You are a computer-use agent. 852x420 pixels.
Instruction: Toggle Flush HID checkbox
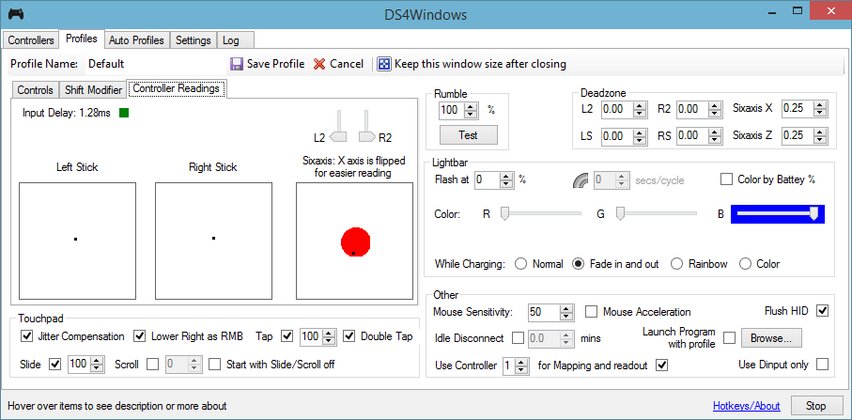(823, 311)
